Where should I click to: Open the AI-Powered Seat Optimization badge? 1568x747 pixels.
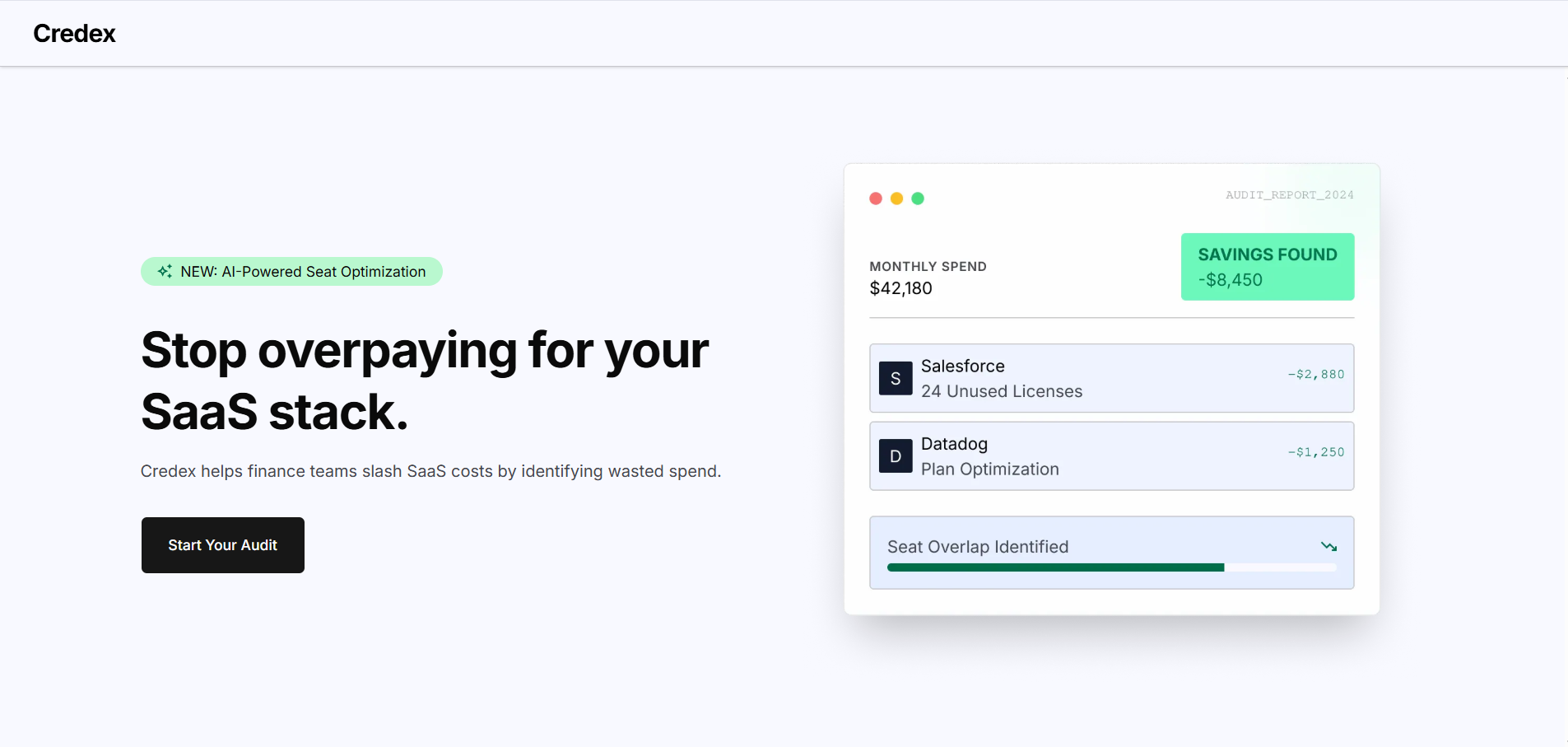291,272
